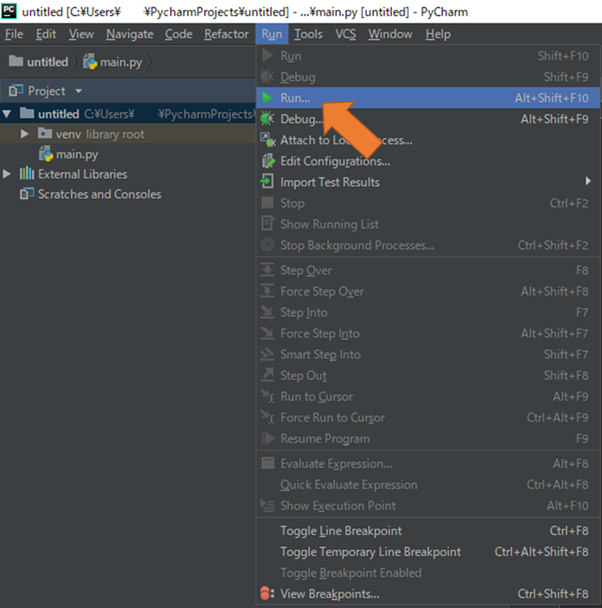The image size is (602, 608).
Task: Open the Window menu
Action: (390, 34)
